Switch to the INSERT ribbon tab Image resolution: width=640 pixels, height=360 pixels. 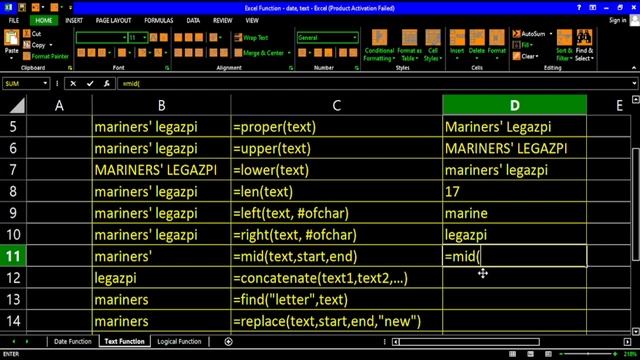click(x=74, y=20)
